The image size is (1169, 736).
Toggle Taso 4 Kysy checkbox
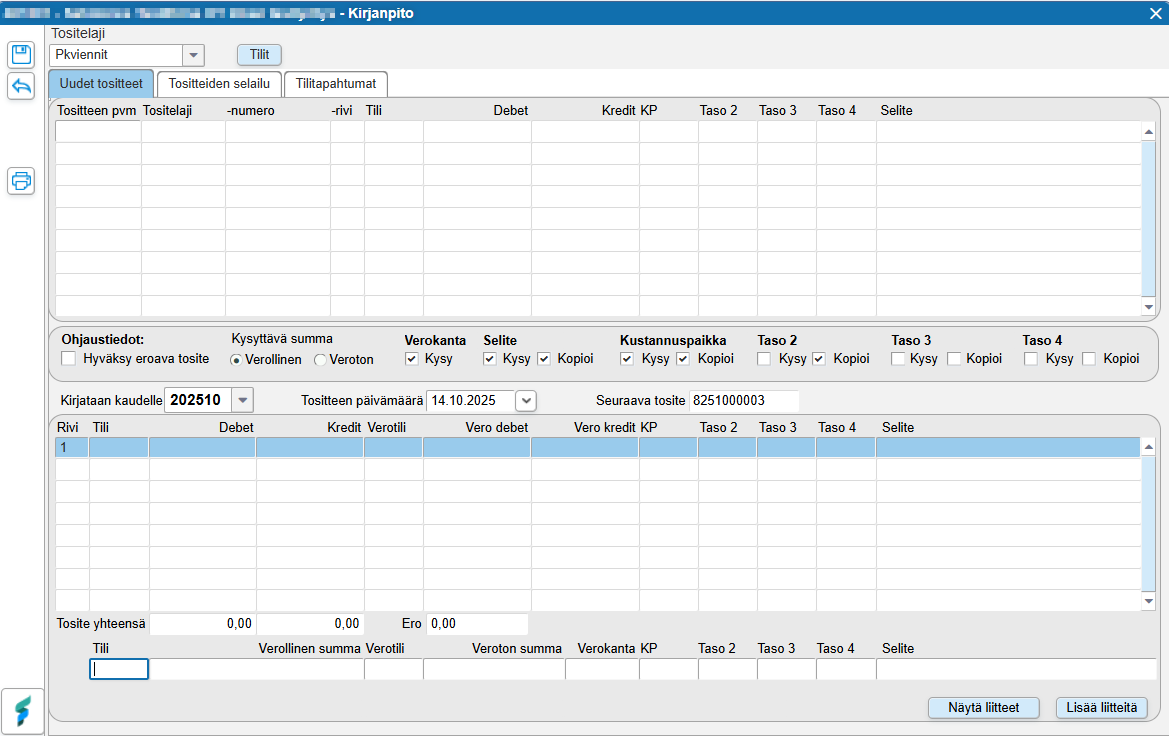pos(1031,359)
